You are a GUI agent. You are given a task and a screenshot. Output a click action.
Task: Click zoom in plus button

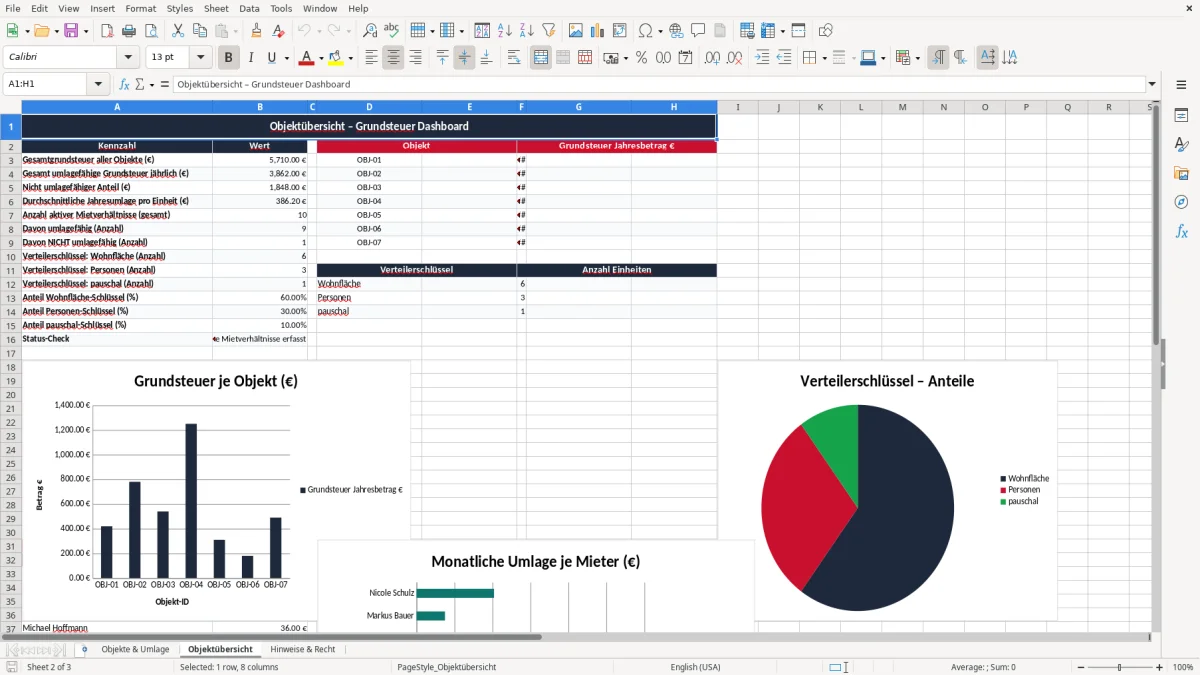(1160, 667)
